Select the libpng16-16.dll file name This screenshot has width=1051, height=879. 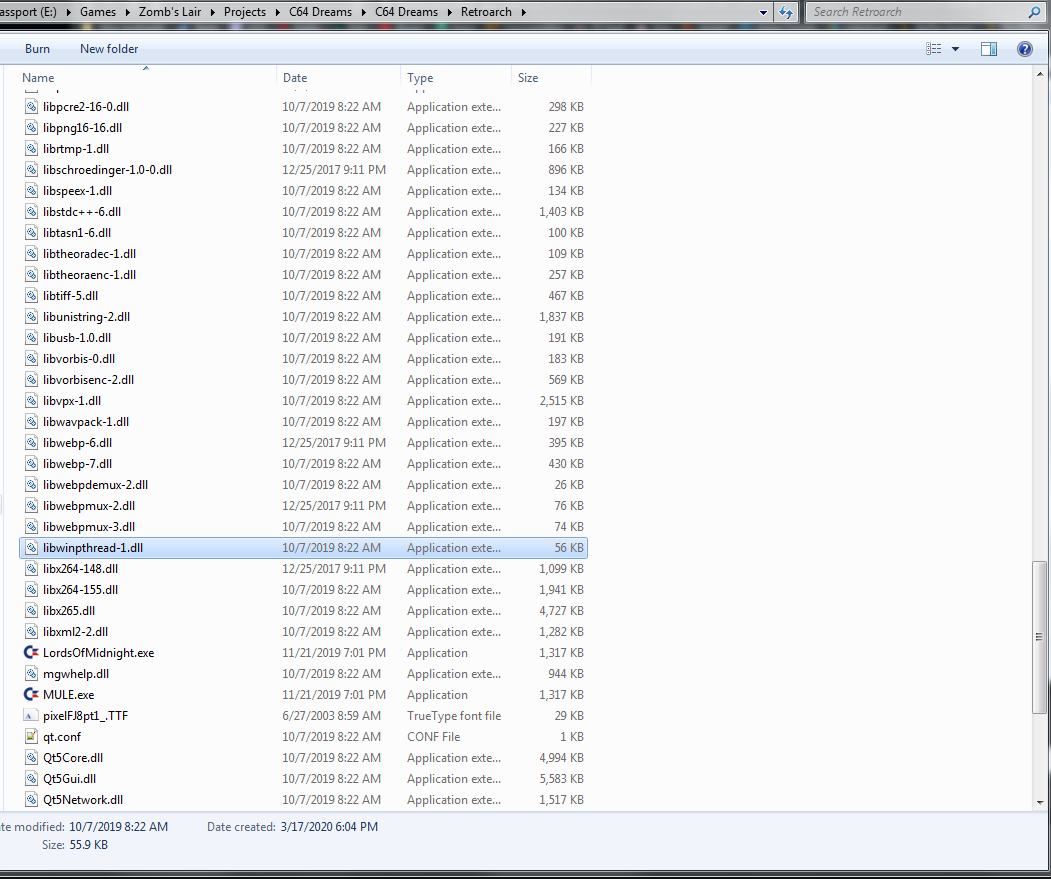[x=82, y=127]
